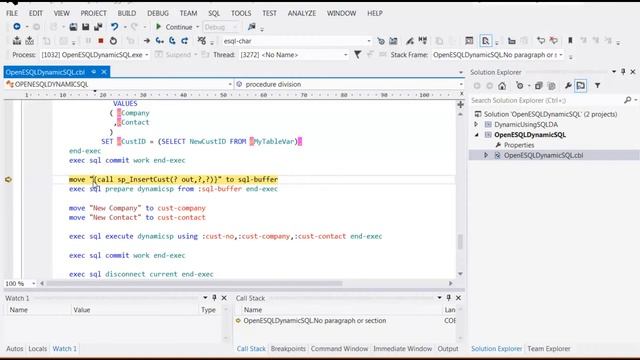640x360 pixels.
Task: Click the thread filter funnel icon
Action: pos(358,55)
